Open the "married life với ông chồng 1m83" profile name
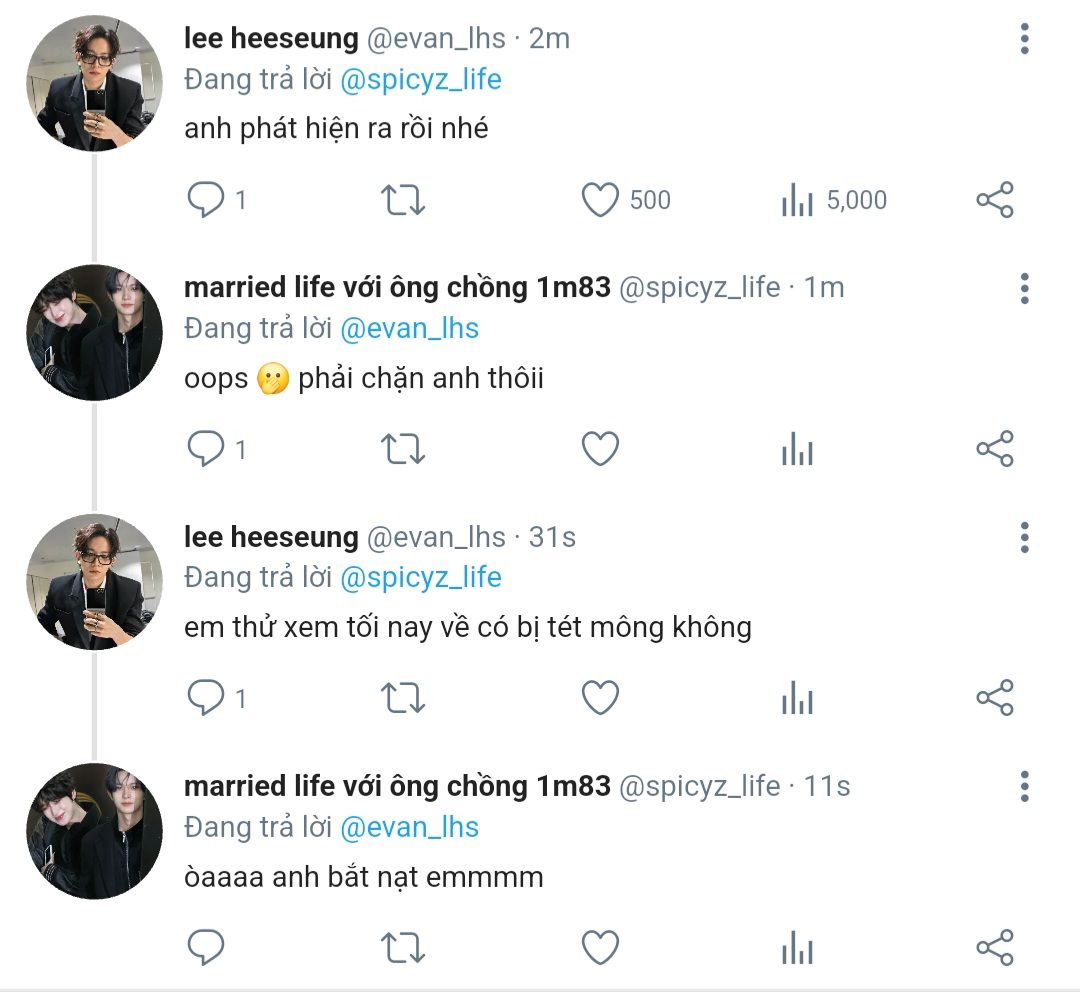 pyautogui.click(x=397, y=287)
